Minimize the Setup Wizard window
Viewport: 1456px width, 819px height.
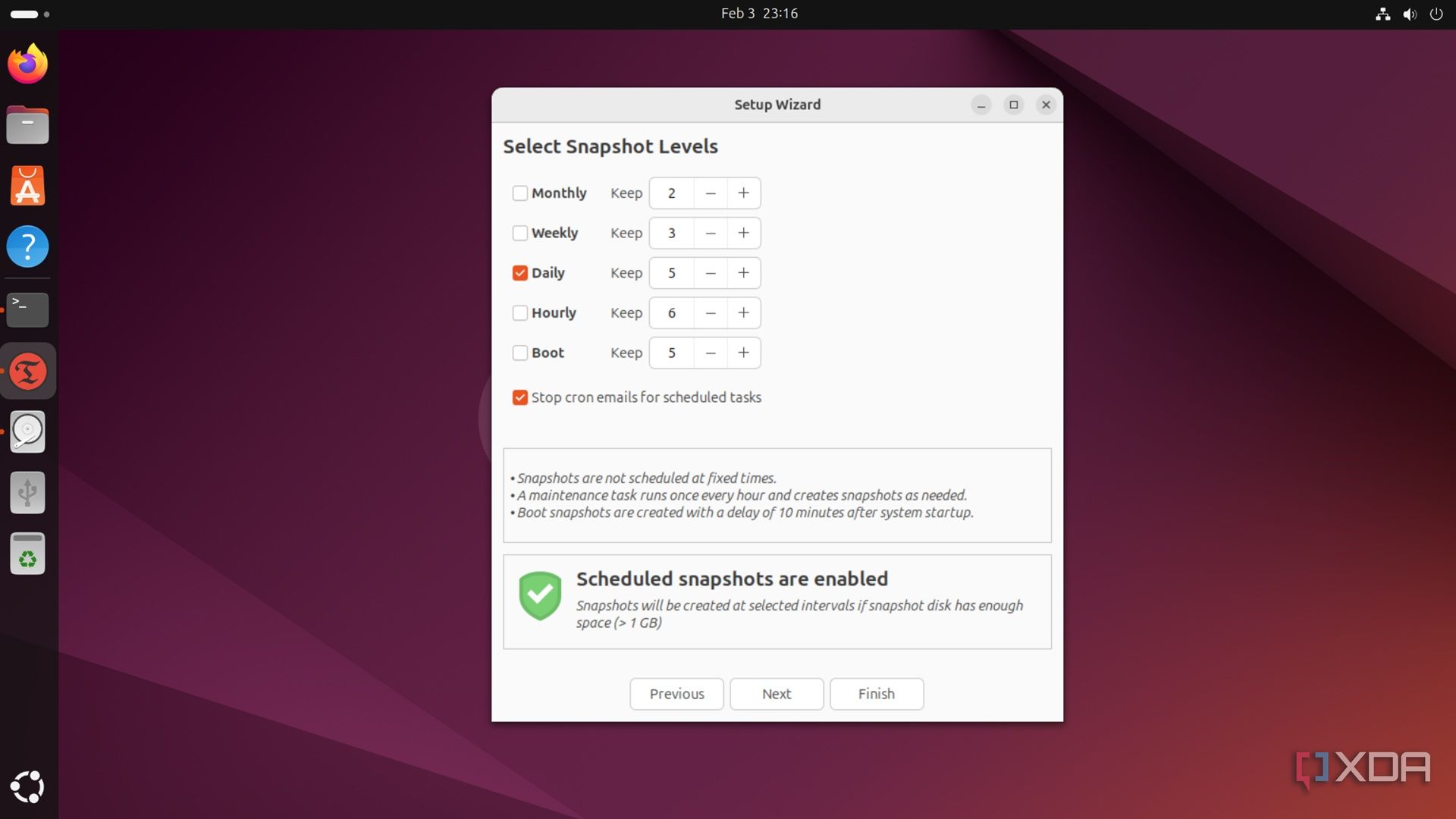pos(981,105)
